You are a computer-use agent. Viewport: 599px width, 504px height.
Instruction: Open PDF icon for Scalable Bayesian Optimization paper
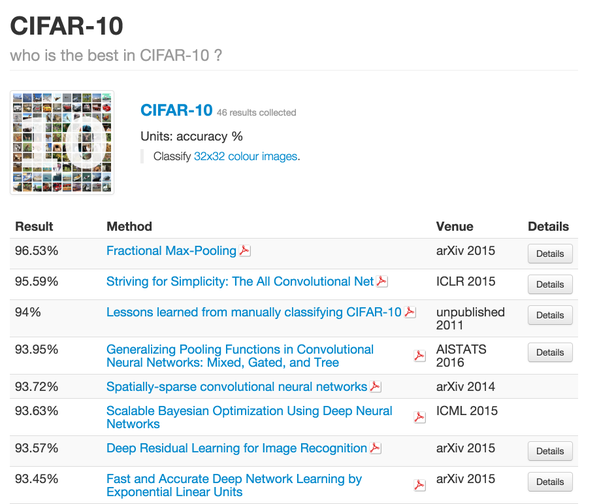(419, 417)
